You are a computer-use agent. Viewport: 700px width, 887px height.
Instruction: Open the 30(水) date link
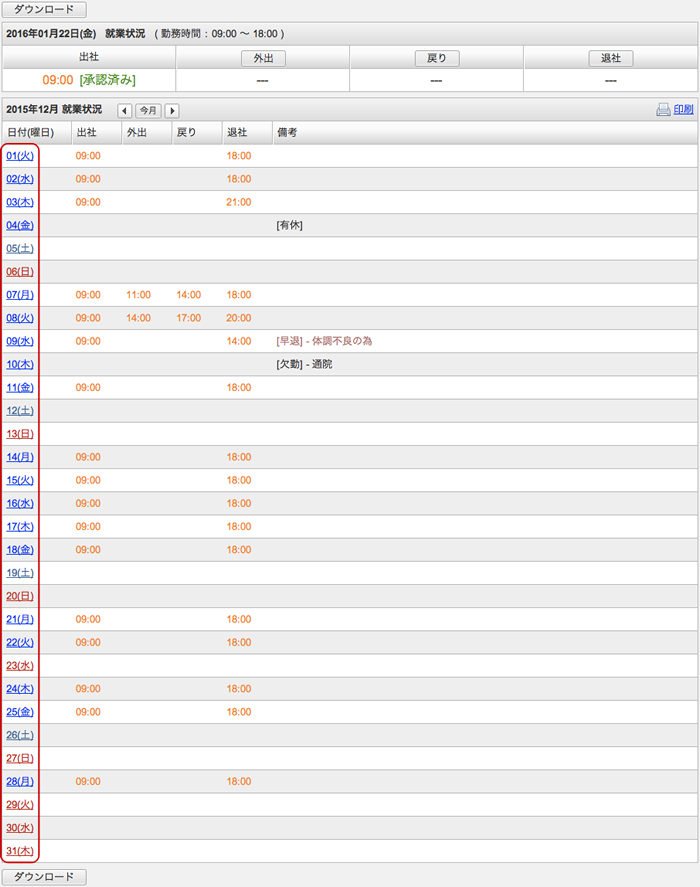click(20, 828)
